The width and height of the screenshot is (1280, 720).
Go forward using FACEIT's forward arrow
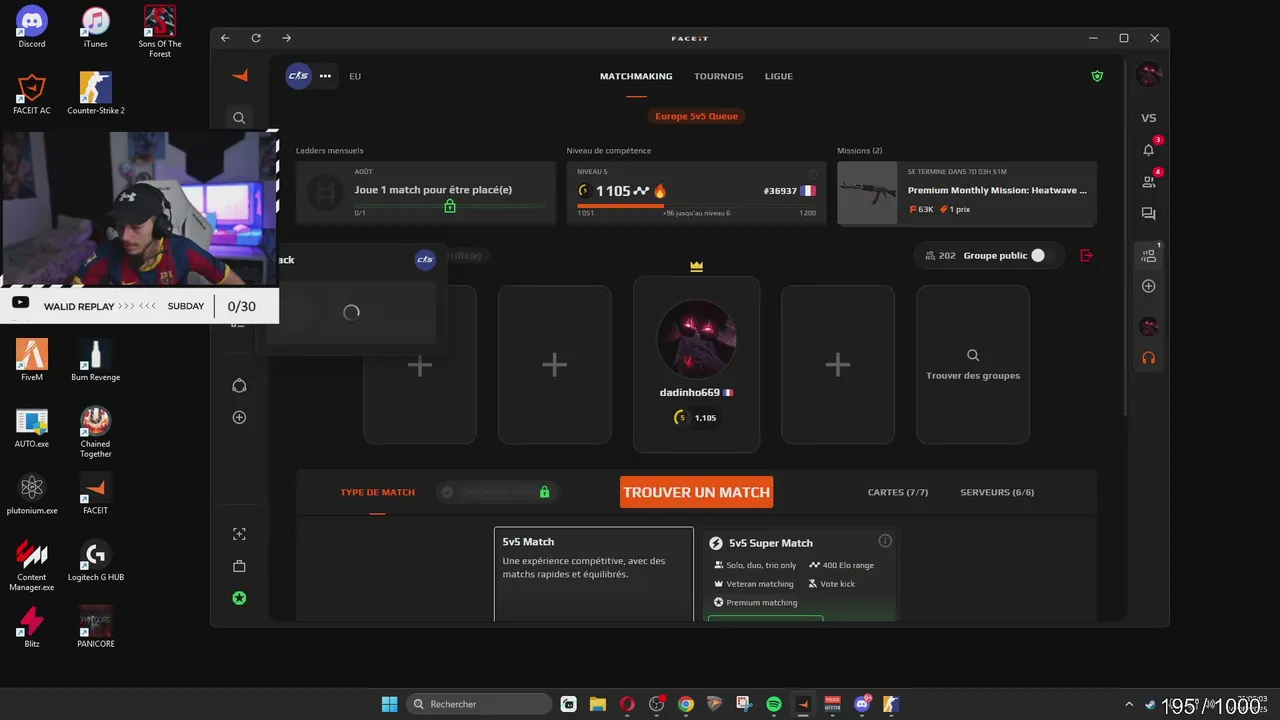point(286,38)
